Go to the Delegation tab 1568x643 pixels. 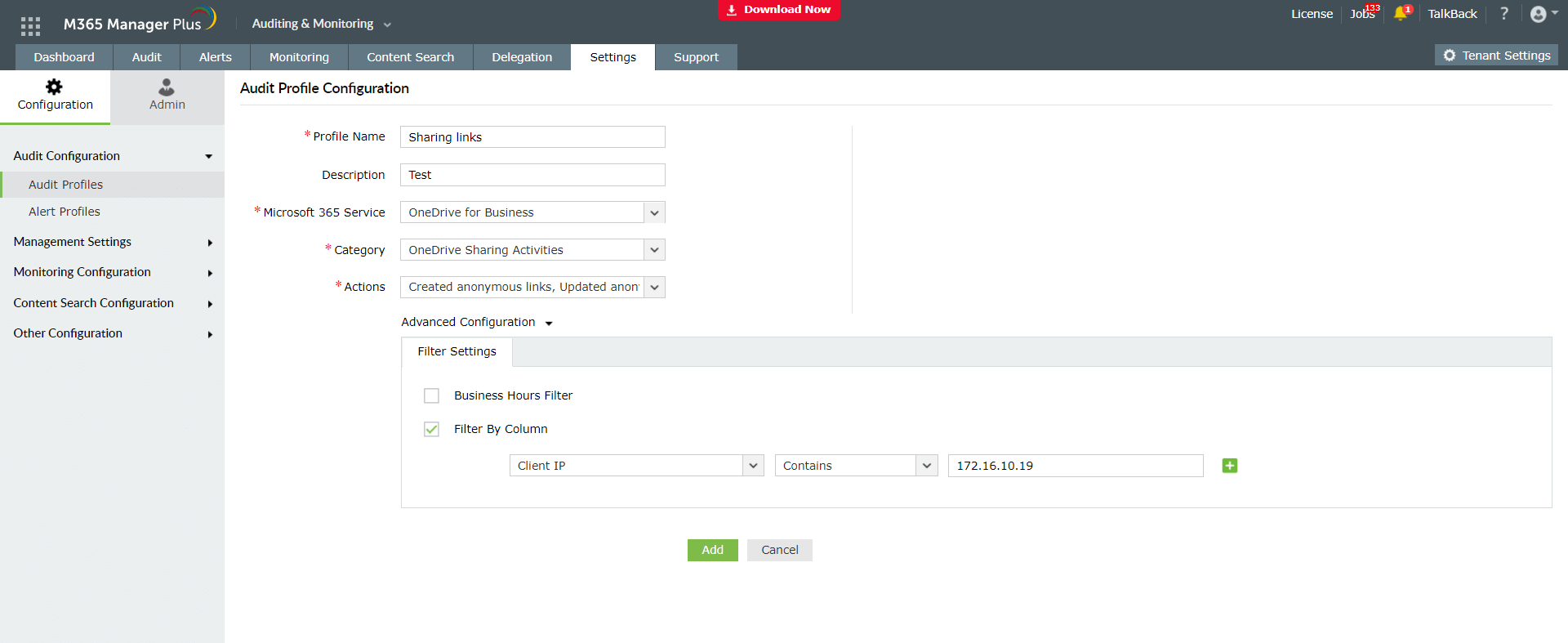click(x=522, y=57)
